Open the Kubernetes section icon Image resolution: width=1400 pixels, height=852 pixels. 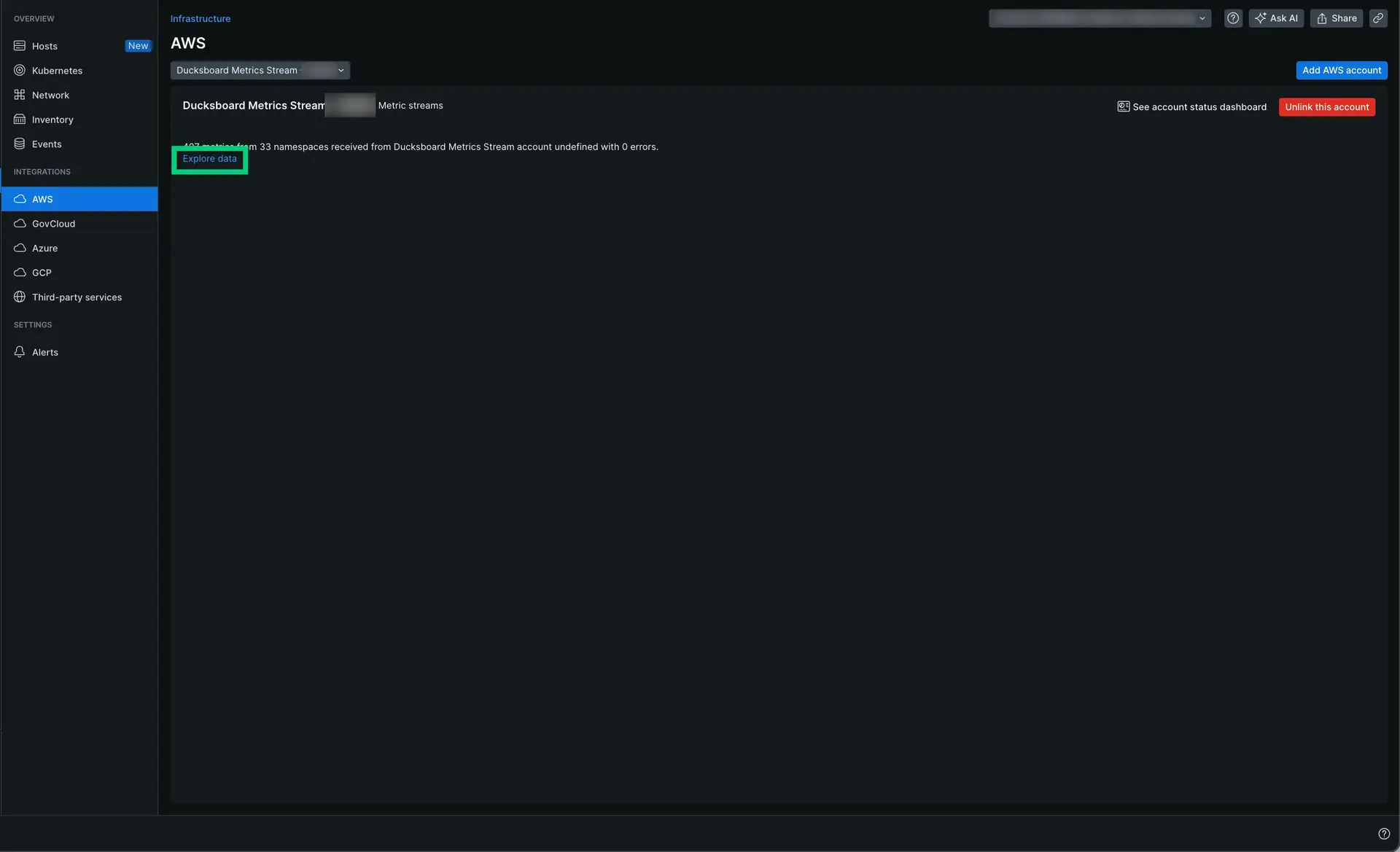[x=19, y=70]
